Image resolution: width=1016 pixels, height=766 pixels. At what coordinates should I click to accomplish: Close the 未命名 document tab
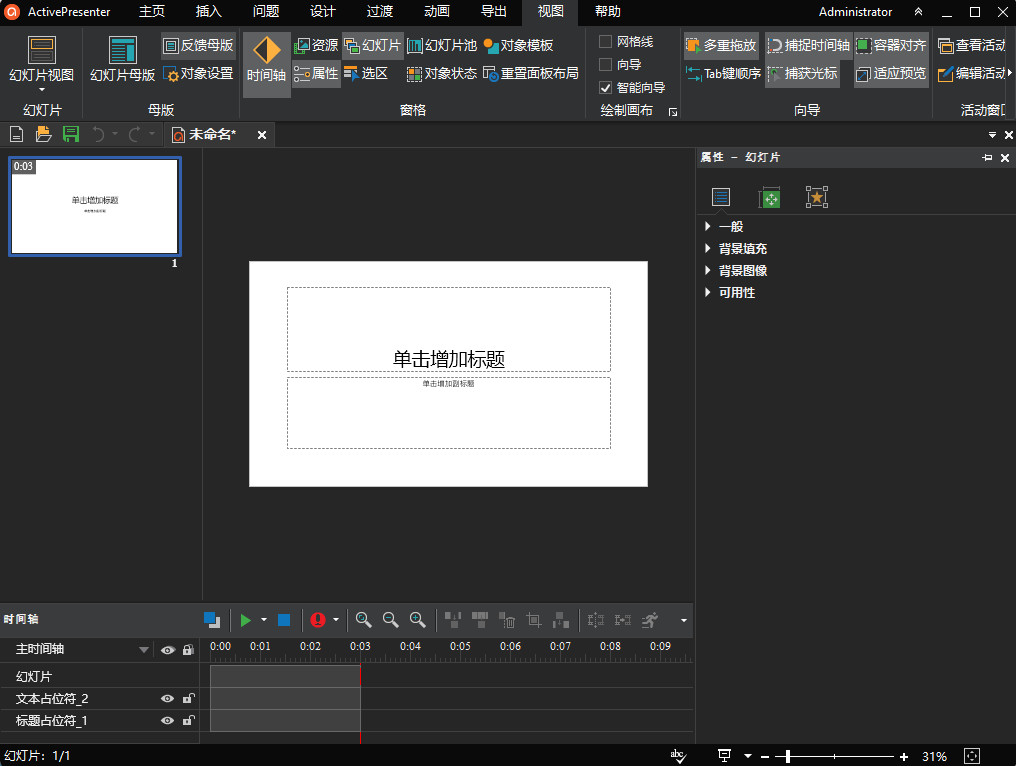262,135
